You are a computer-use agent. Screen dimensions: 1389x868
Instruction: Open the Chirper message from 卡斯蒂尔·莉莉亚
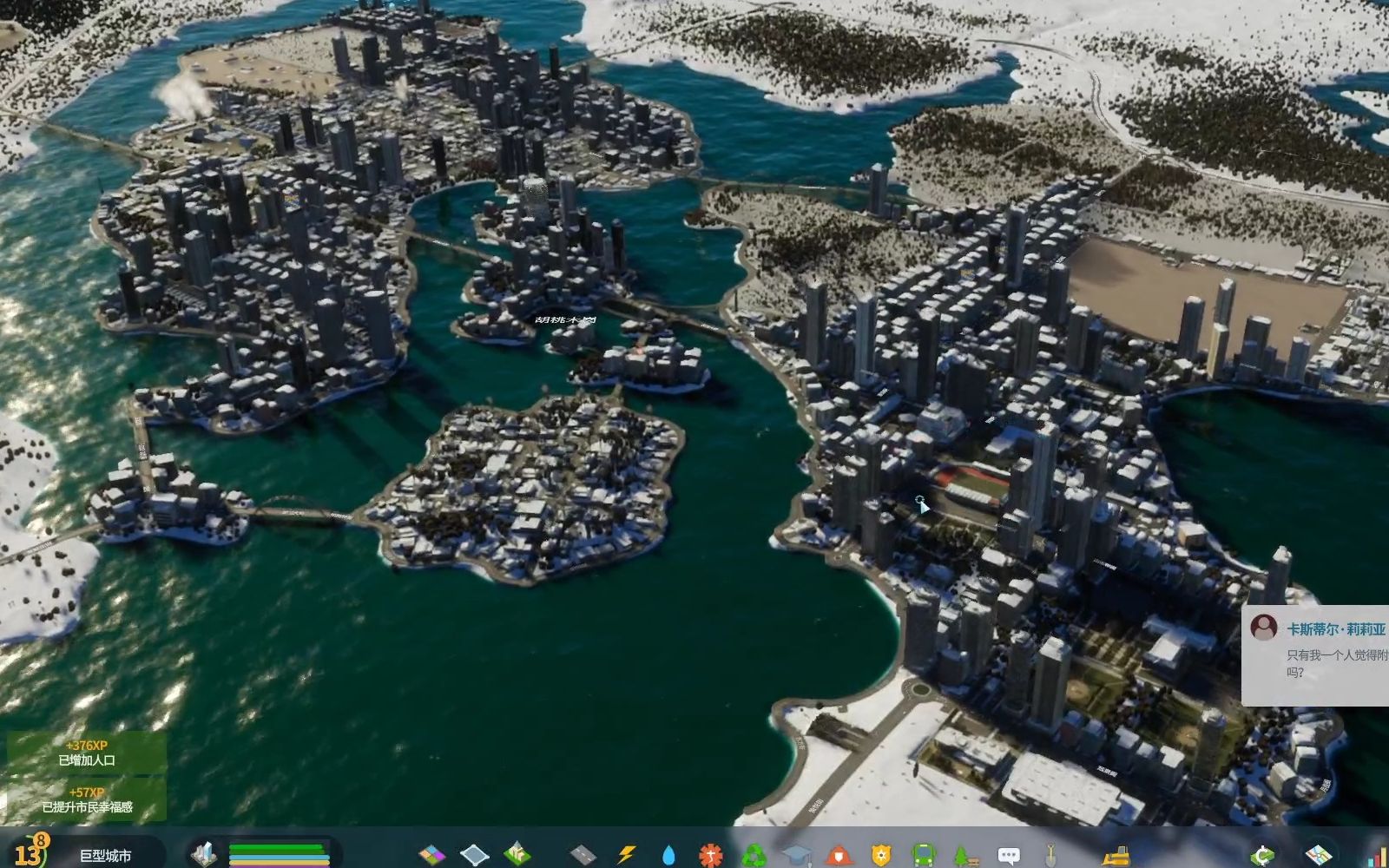tap(1316, 655)
